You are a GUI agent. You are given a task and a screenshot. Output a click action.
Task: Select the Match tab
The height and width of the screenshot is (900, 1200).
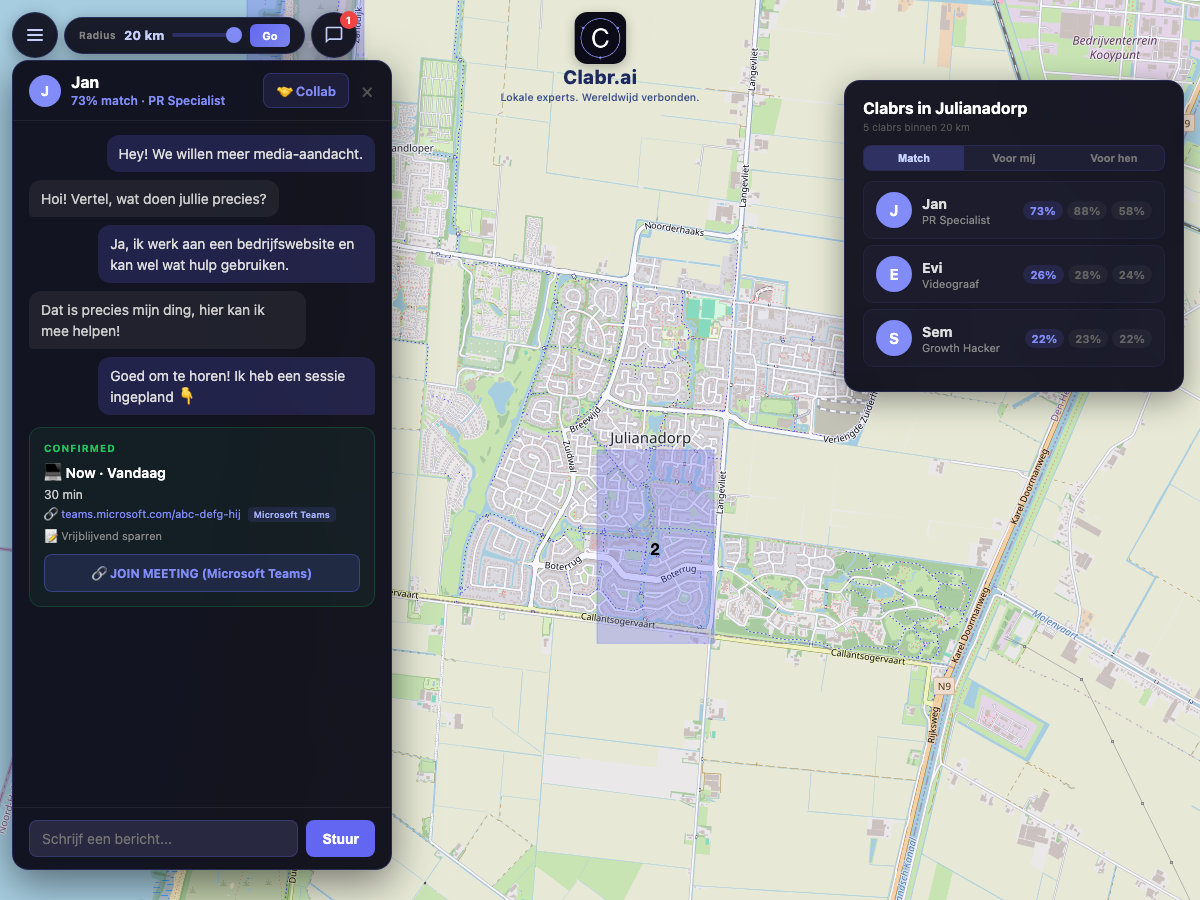click(x=913, y=158)
